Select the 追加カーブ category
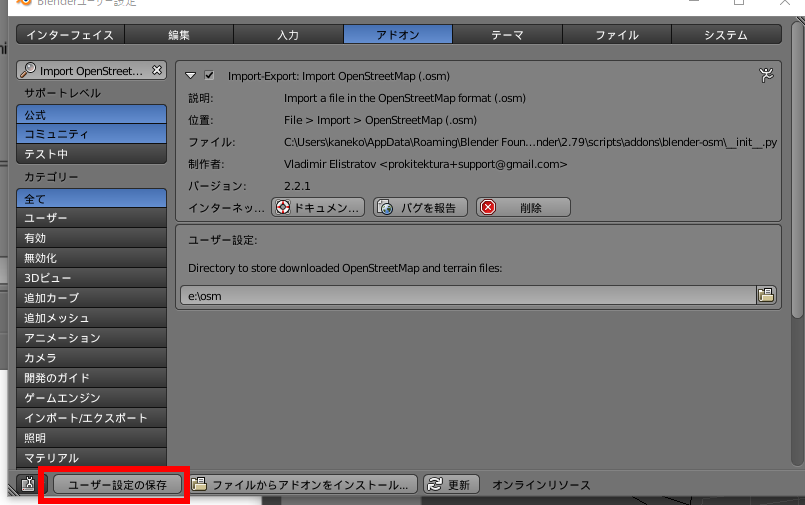 pyautogui.click(x=91, y=298)
